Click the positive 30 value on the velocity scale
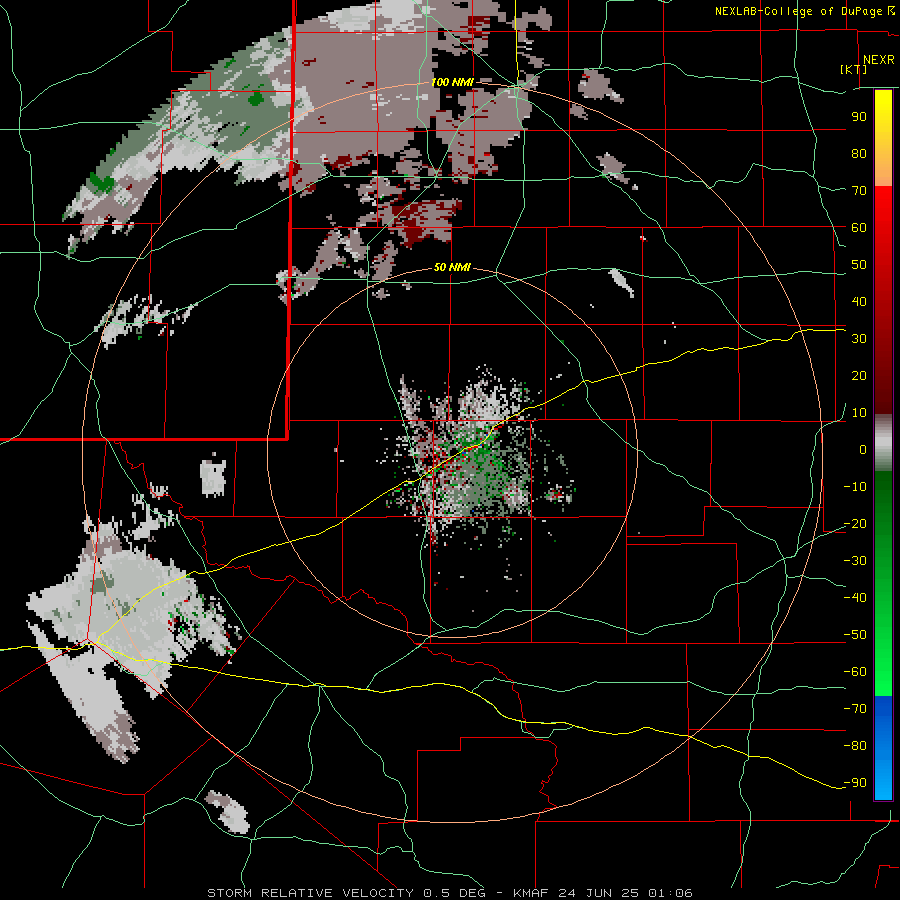This screenshot has height=900, width=900. click(x=859, y=339)
